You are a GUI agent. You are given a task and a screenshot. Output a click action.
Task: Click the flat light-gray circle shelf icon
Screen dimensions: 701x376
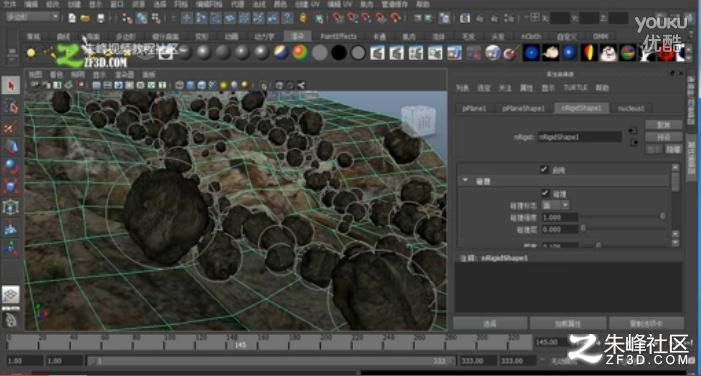(x=319, y=53)
